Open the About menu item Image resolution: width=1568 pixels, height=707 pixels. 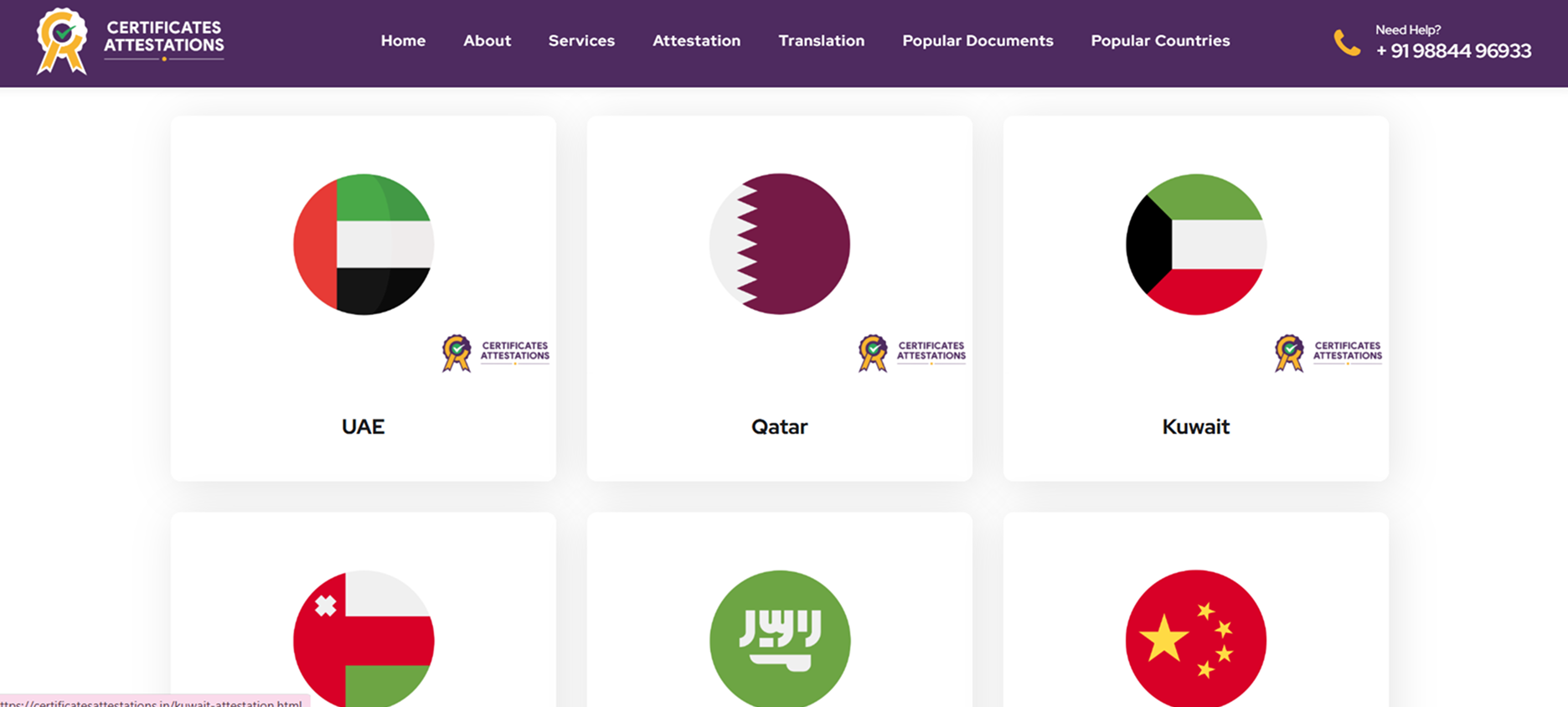[487, 40]
